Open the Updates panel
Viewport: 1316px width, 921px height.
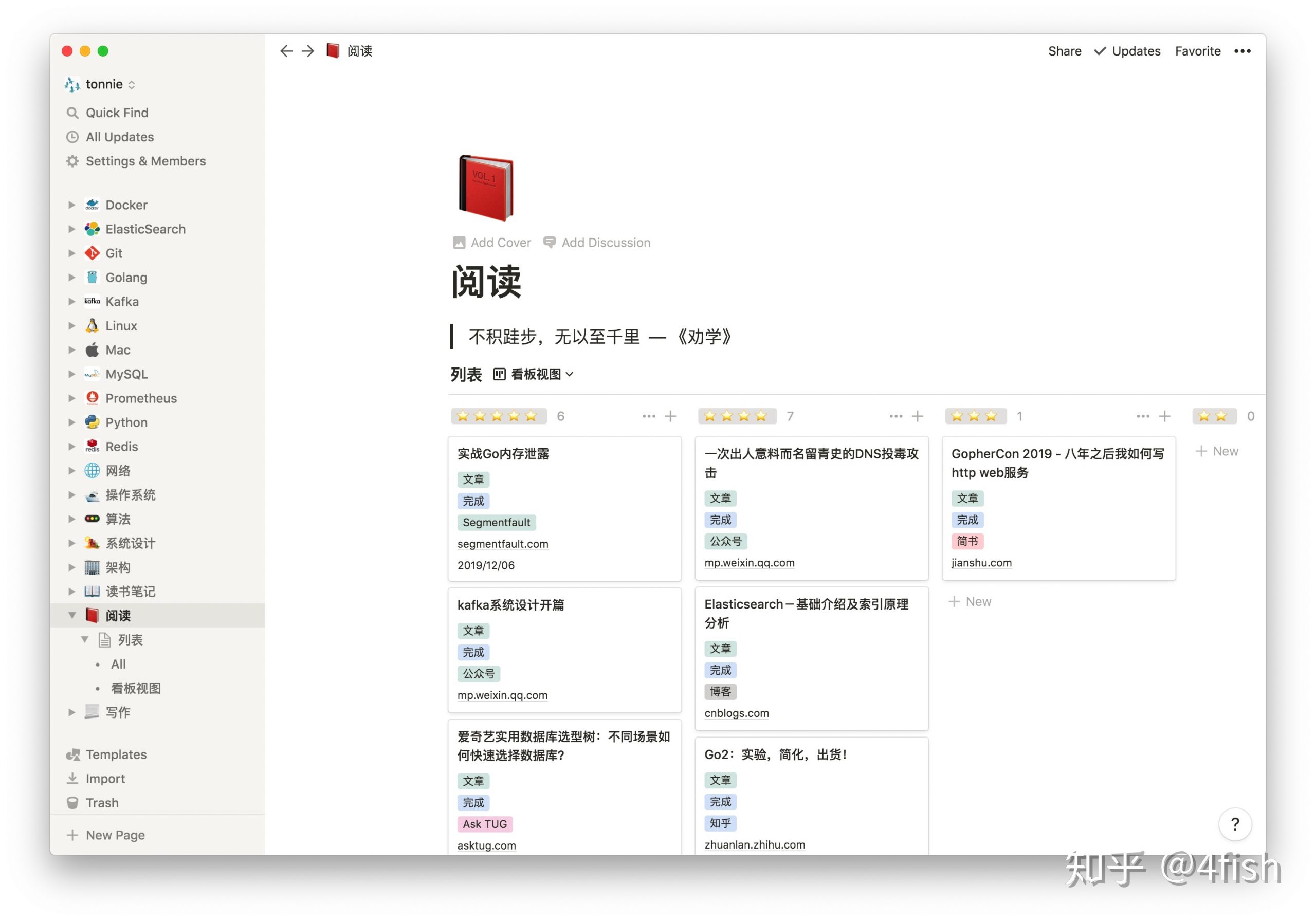1127,51
